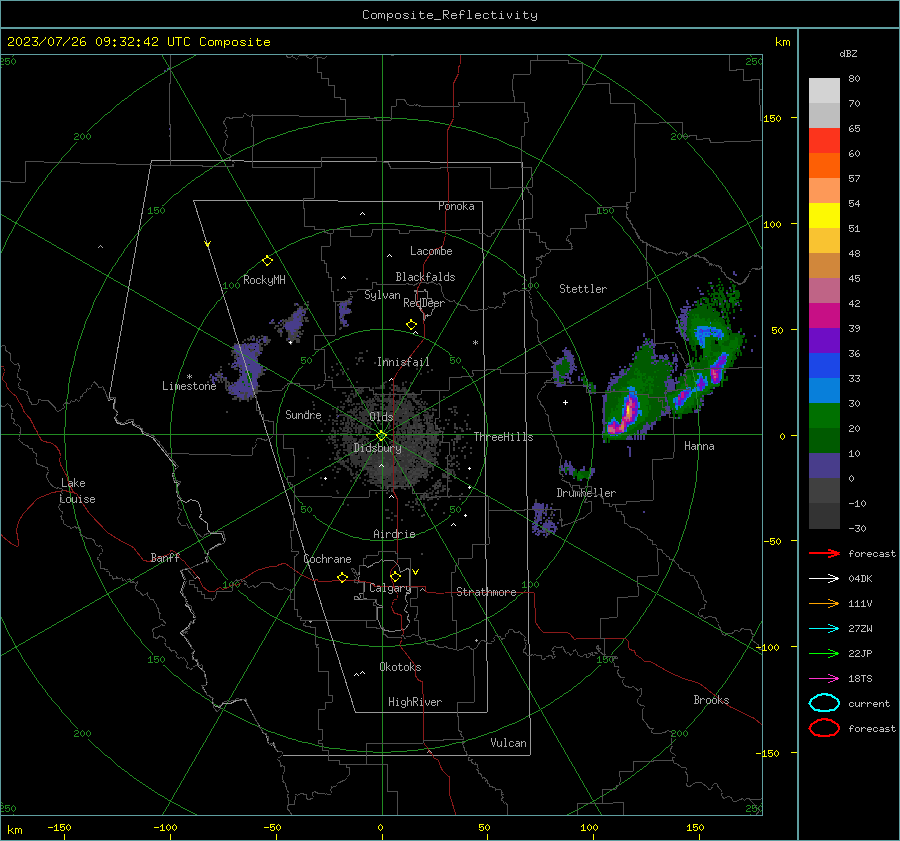Select the green swatch between 30 and 20 dBZ

pos(824,416)
